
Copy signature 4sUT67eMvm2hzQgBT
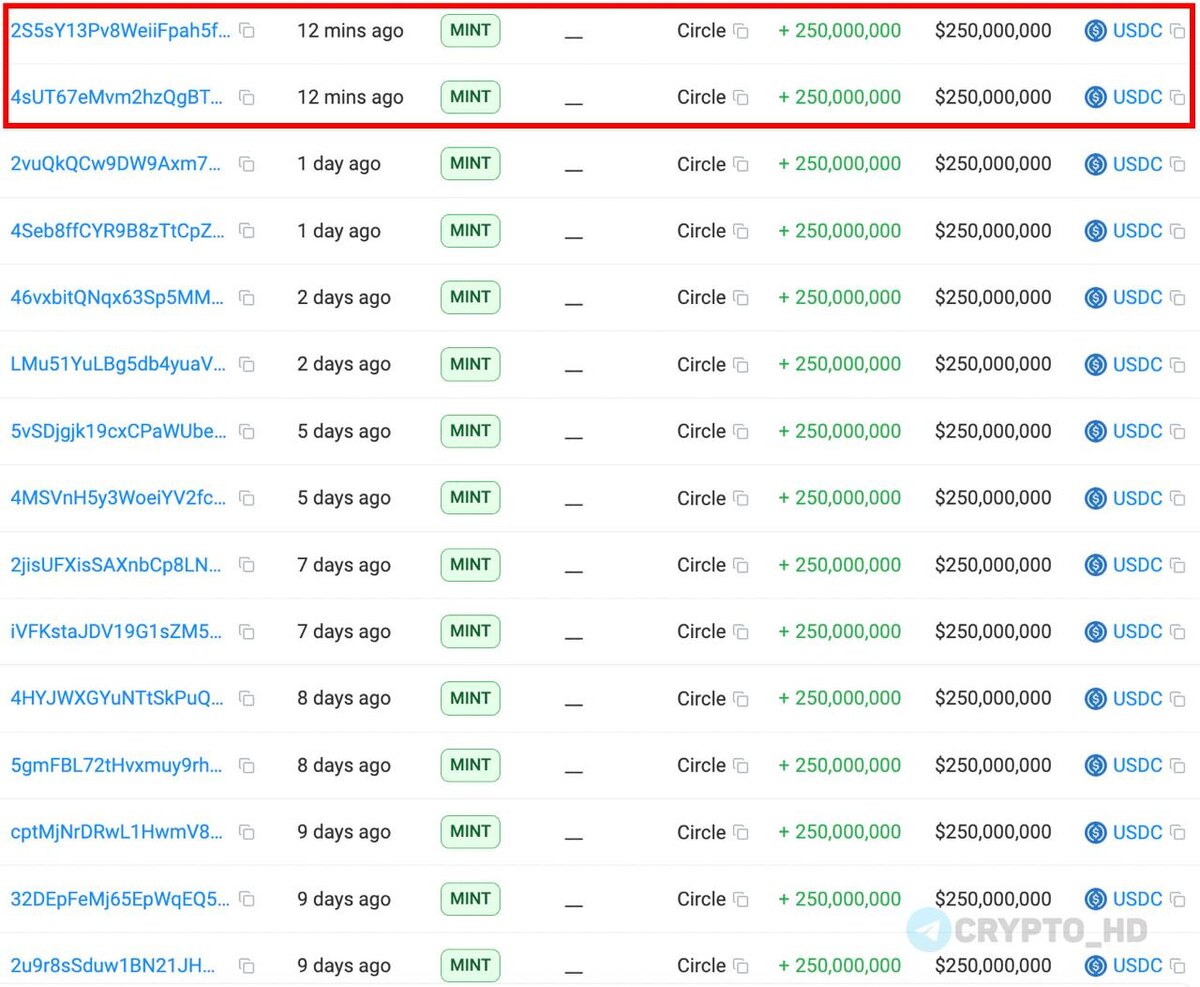[246, 98]
